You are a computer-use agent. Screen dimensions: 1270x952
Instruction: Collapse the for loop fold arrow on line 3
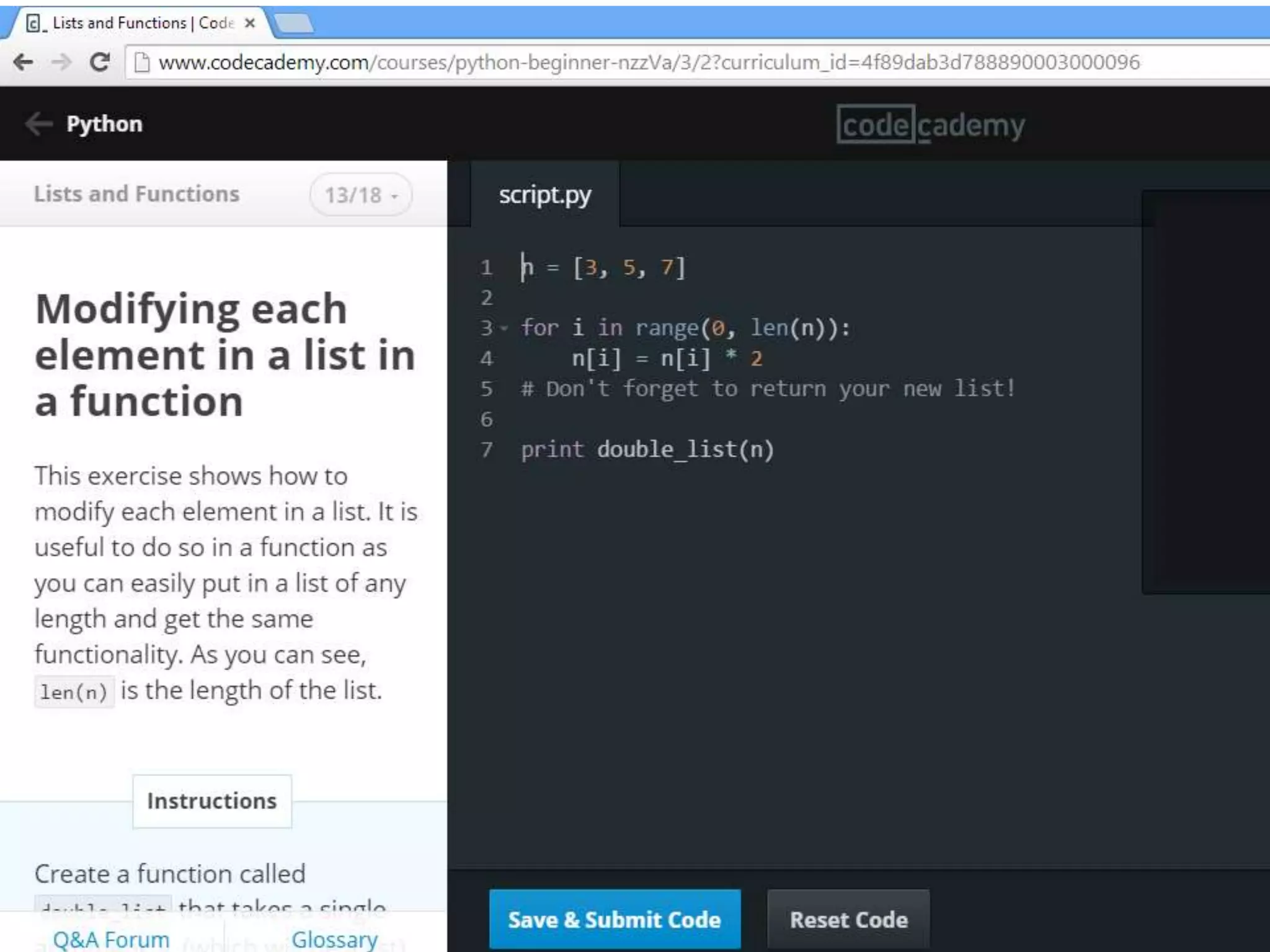(x=504, y=328)
